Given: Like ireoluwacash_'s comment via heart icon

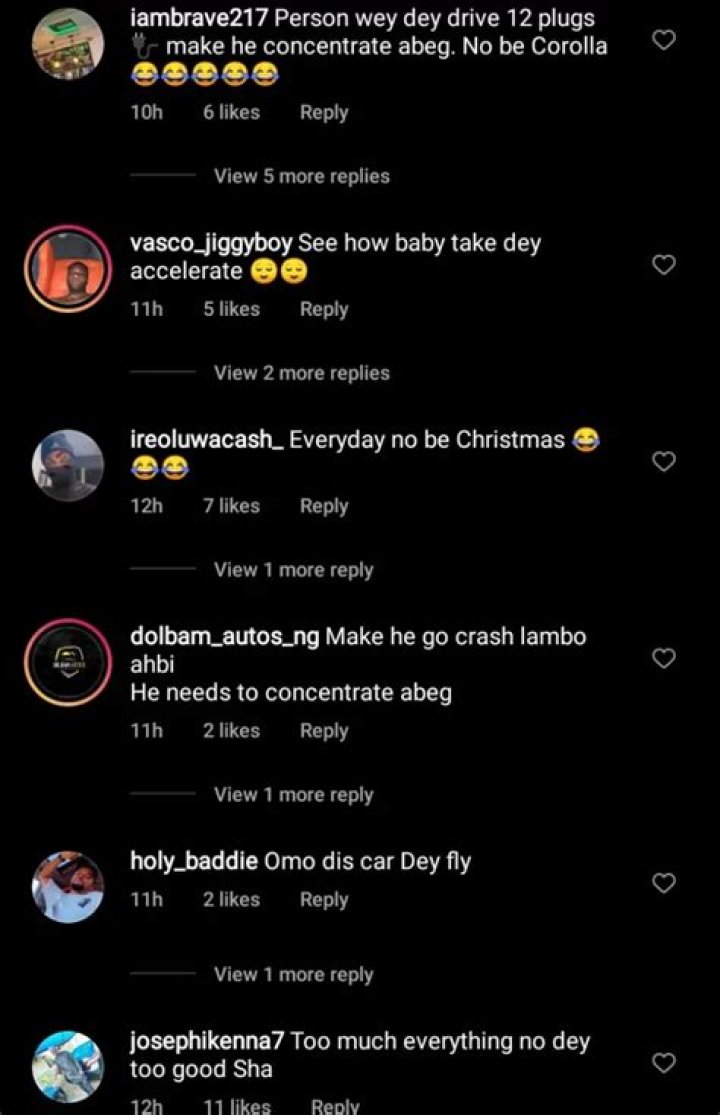Looking at the screenshot, I should click(664, 461).
